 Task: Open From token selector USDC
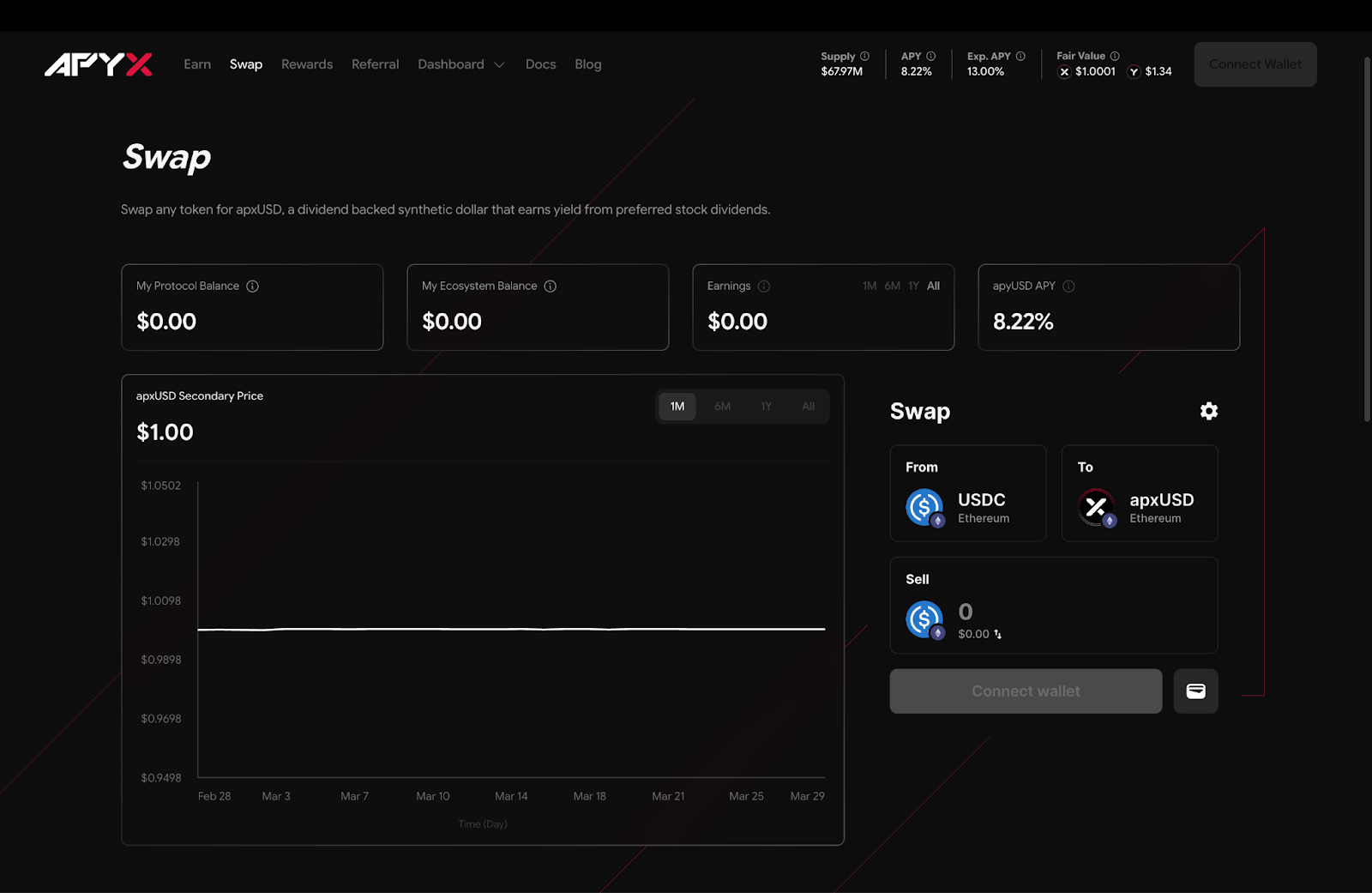(968, 493)
